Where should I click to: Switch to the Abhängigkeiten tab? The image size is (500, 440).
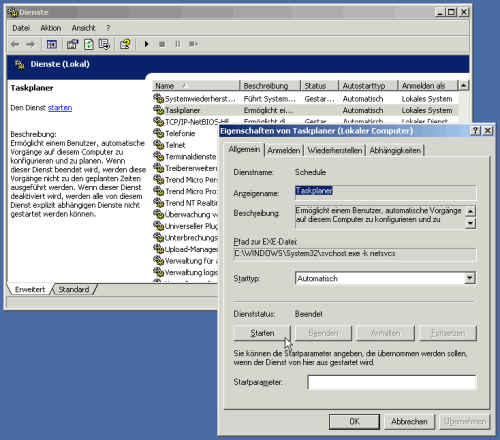395,151
